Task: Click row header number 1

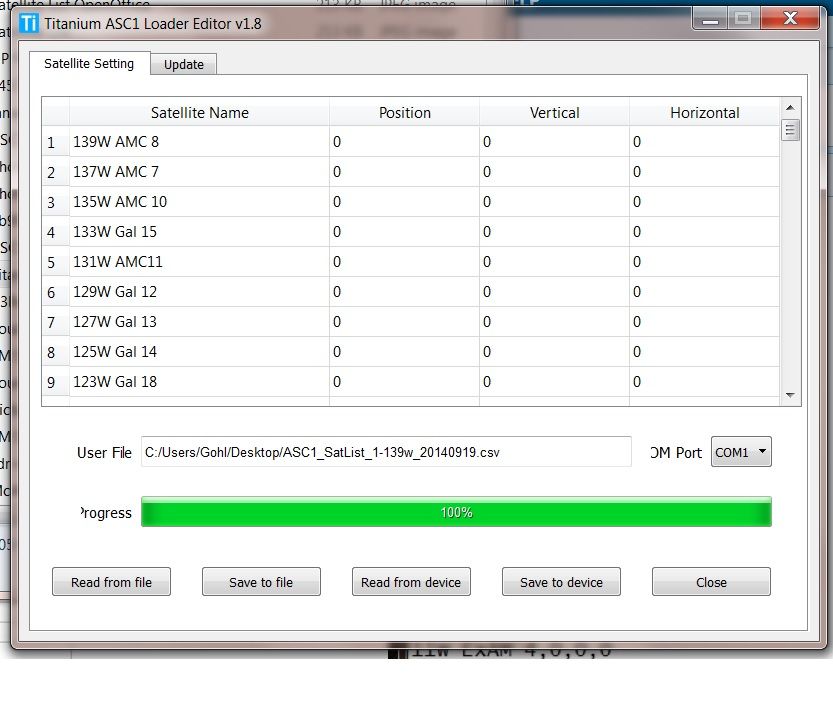Action: coord(55,142)
